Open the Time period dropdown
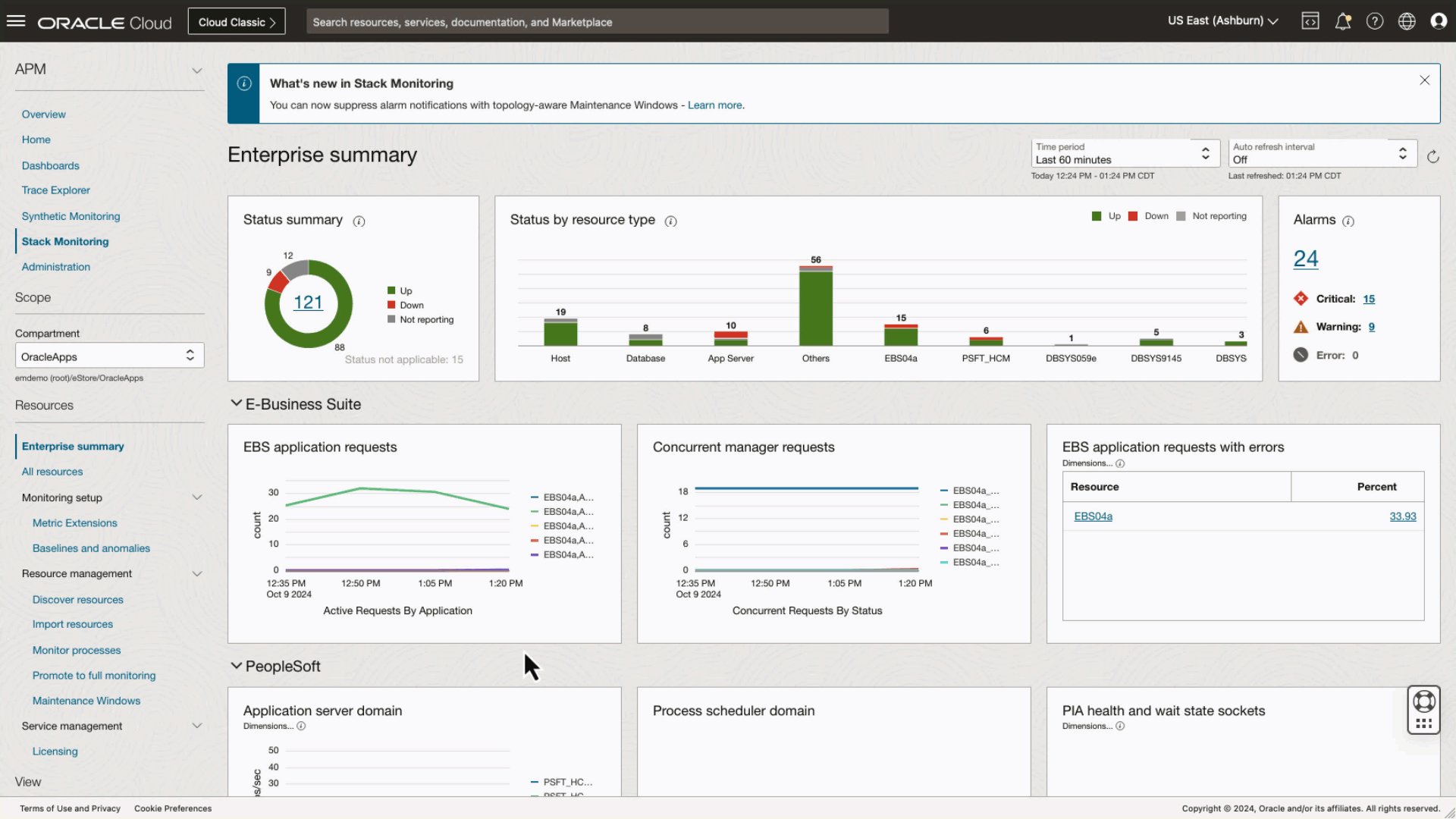The height and width of the screenshot is (819, 1456). pos(1125,154)
